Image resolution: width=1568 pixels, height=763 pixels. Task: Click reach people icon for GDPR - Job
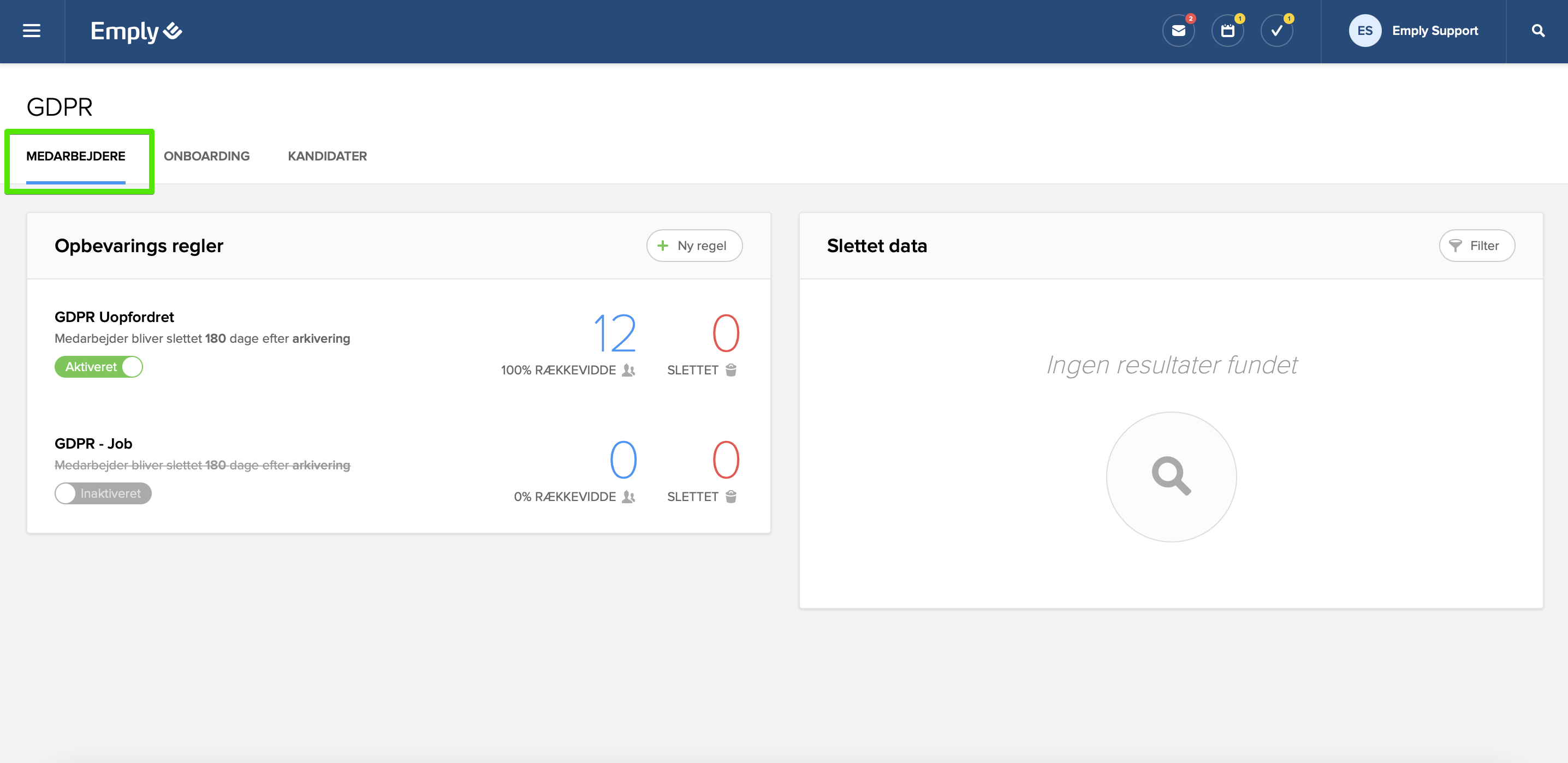click(x=628, y=497)
